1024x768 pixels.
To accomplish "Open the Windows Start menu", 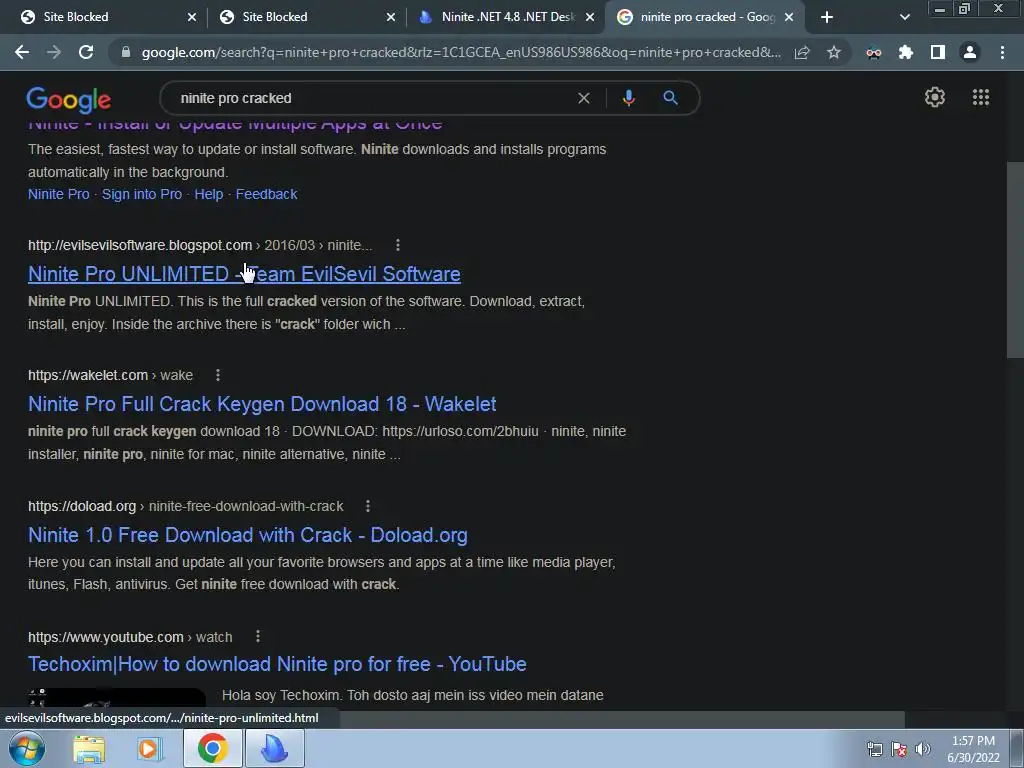I will [27, 748].
